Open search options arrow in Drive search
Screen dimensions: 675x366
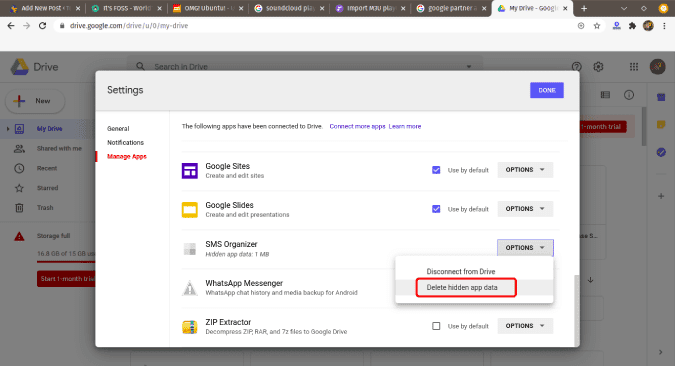(469, 67)
